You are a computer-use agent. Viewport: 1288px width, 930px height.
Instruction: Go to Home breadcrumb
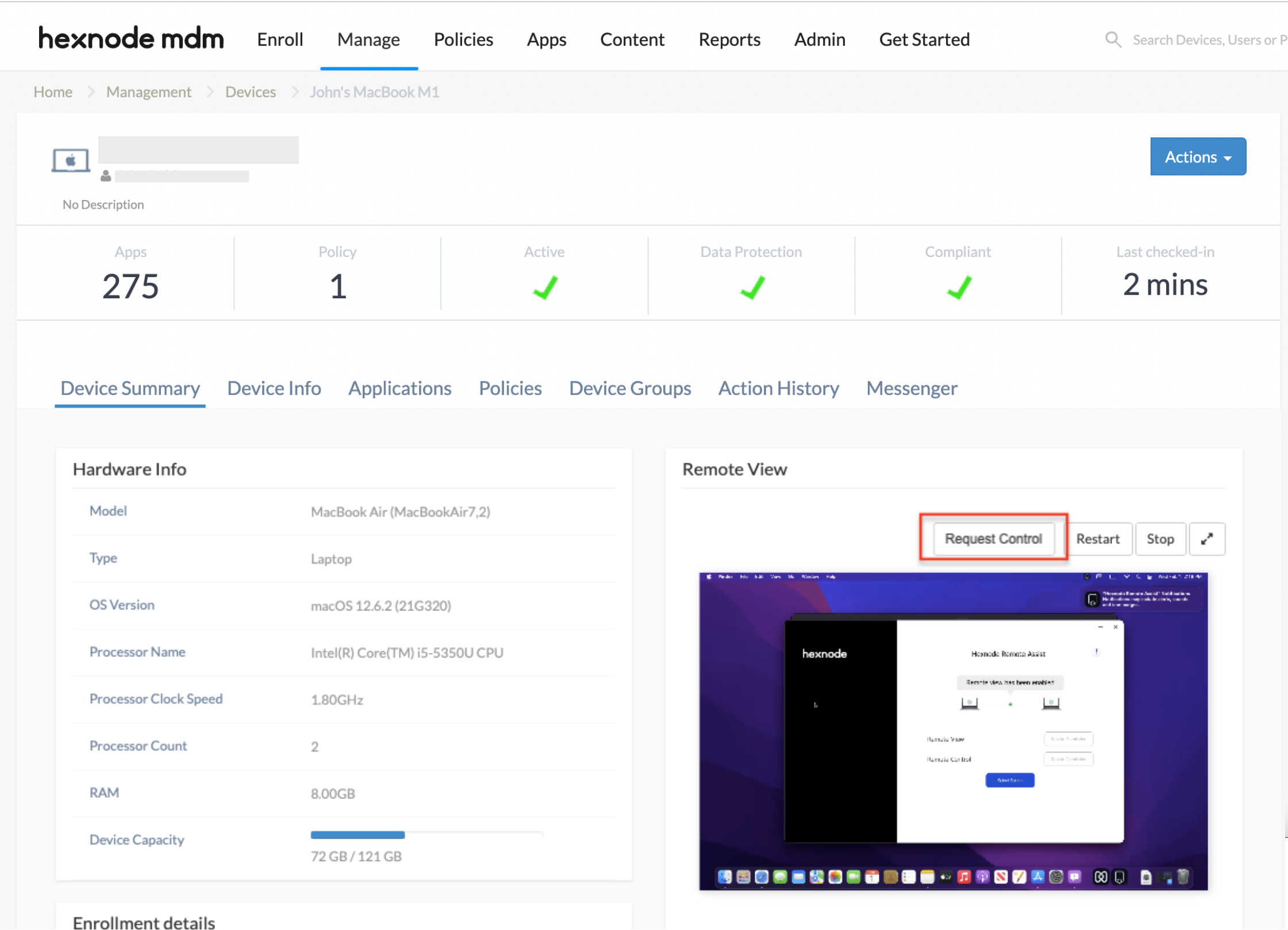click(x=53, y=92)
